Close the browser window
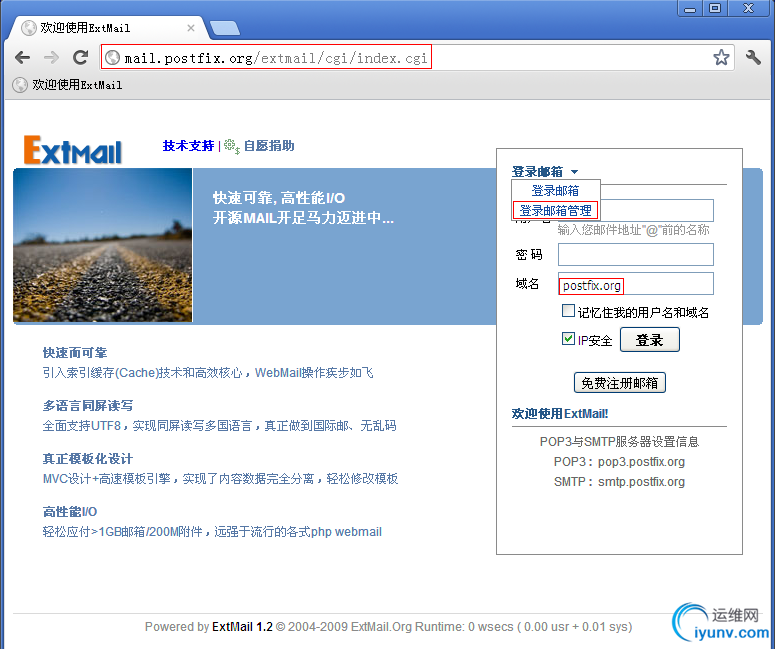The width and height of the screenshot is (775, 649). [749, 8]
